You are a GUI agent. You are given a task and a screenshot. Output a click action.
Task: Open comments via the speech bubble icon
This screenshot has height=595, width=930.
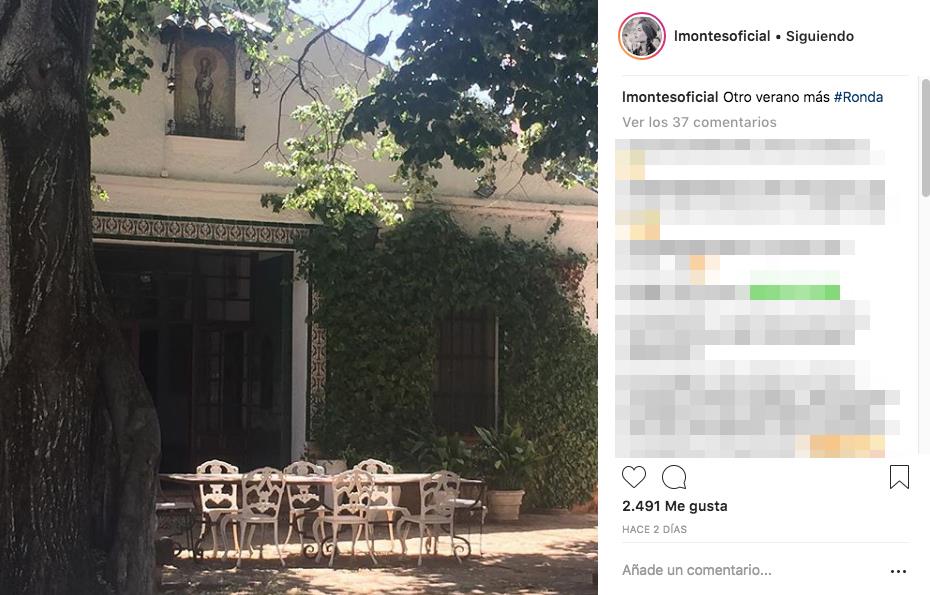(674, 477)
